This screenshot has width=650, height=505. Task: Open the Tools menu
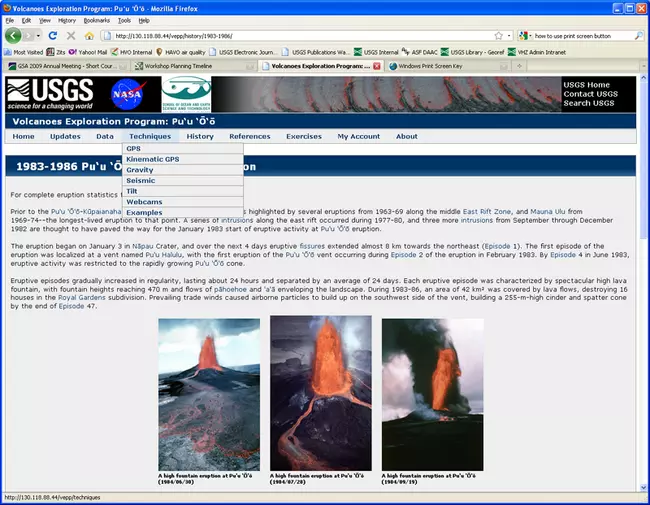(124, 20)
